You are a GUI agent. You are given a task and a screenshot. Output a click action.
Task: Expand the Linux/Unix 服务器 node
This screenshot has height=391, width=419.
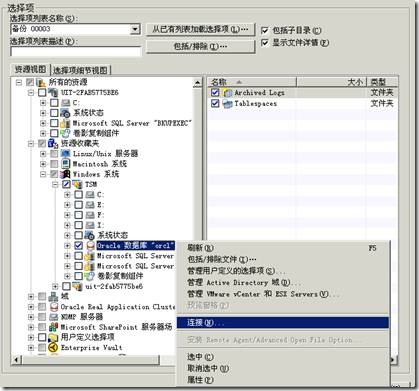(x=43, y=154)
